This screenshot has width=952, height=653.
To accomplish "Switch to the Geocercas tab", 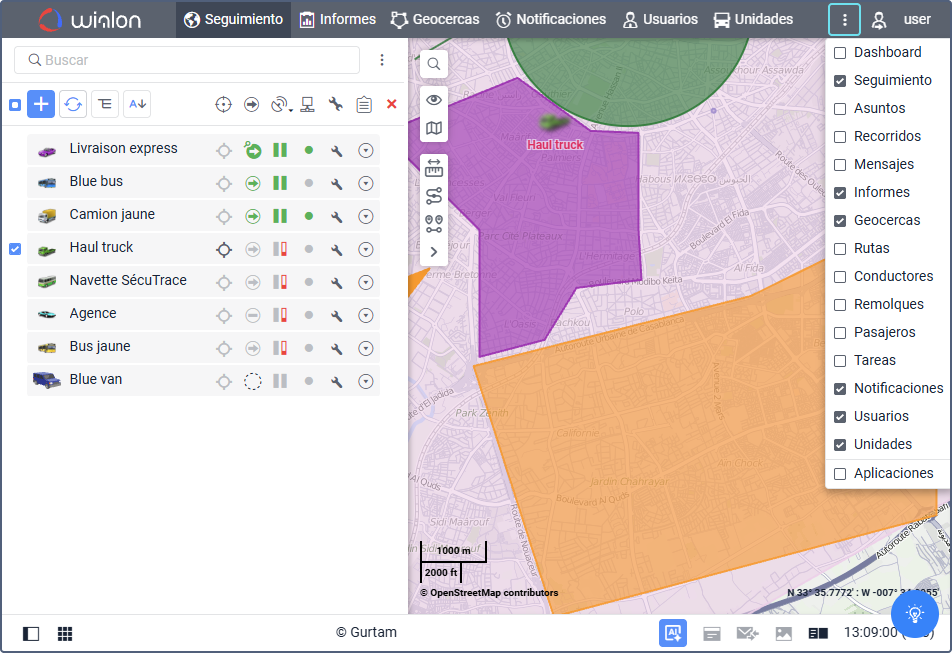I will point(435,19).
